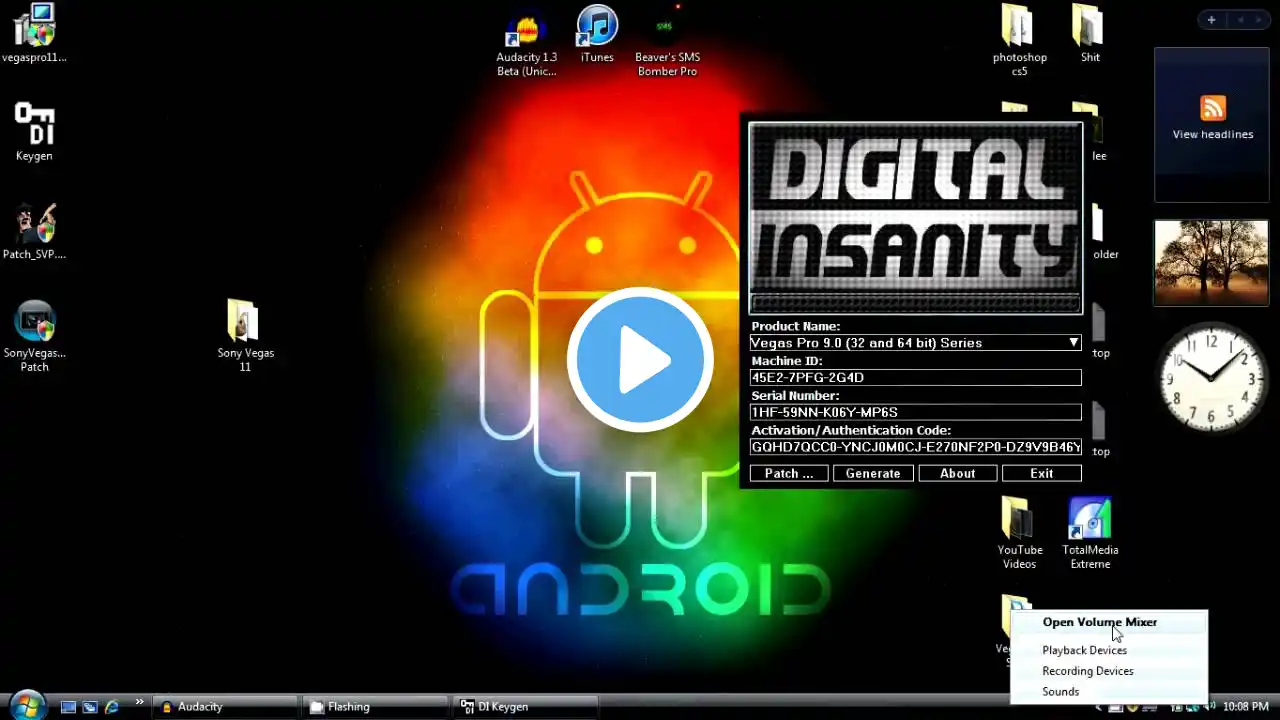Select the SonyVegas Patch desktop icon
1280x720 pixels.
[x=34, y=337]
